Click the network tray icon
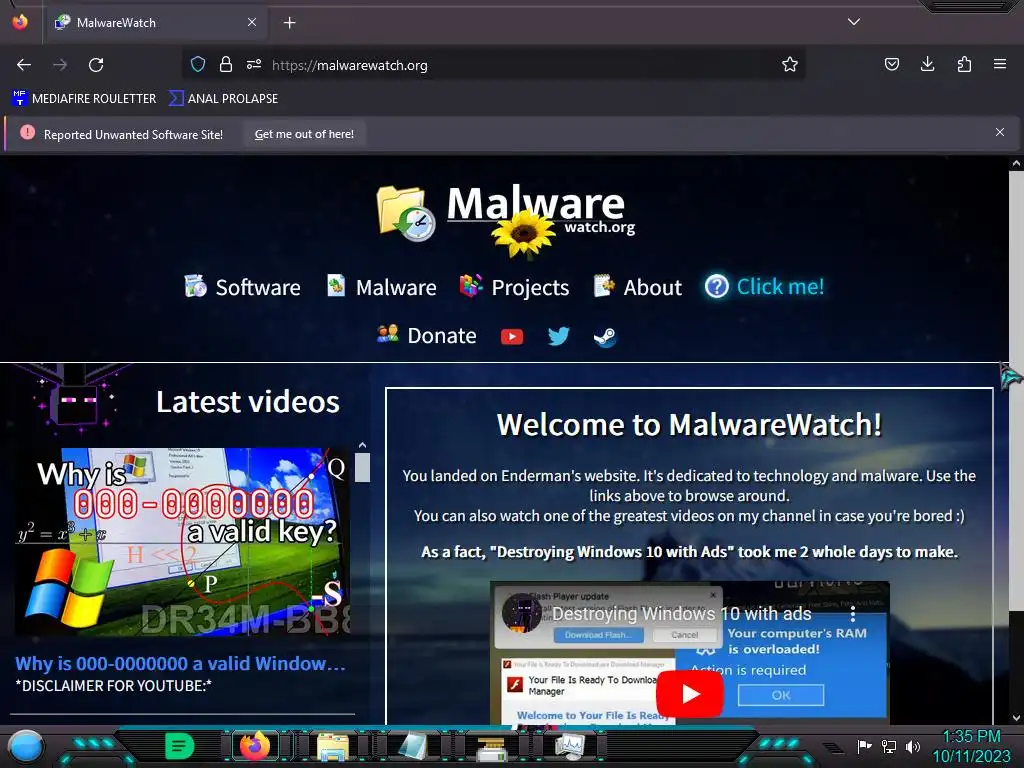The image size is (1024, 768). [x=888, y=746]
